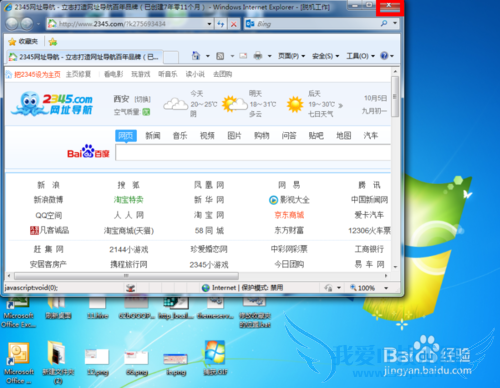Go back with the IE Back arrow
Screen dimensions: 500x388
click(12, 24)
